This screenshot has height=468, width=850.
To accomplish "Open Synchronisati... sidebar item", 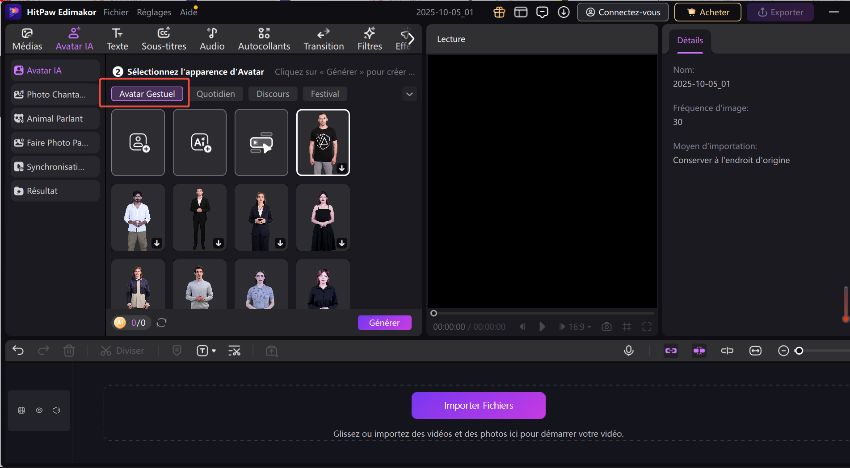I will click(55, 167).
